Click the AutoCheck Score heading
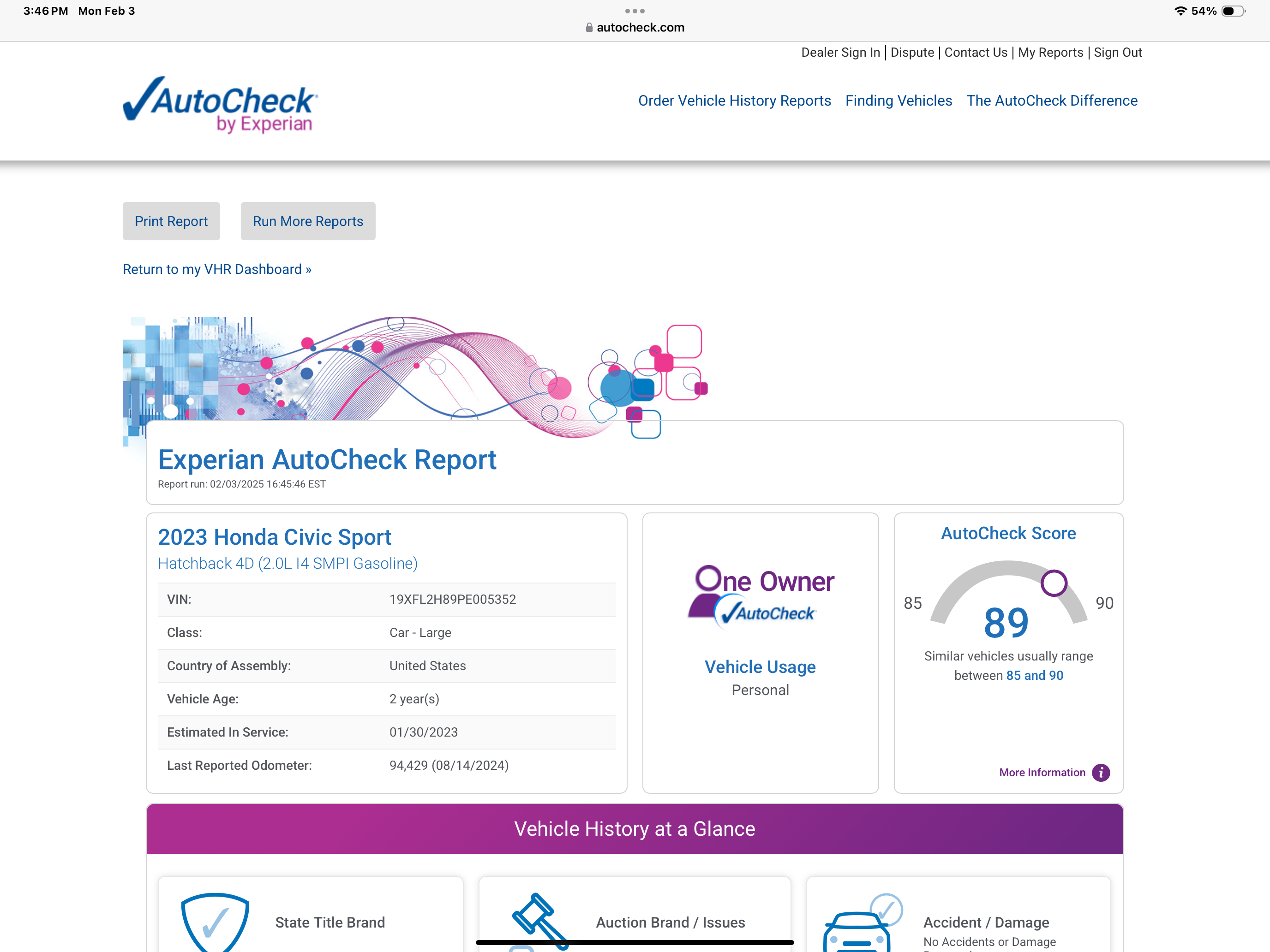The image size is (1270, 952). pos(1008,533)
